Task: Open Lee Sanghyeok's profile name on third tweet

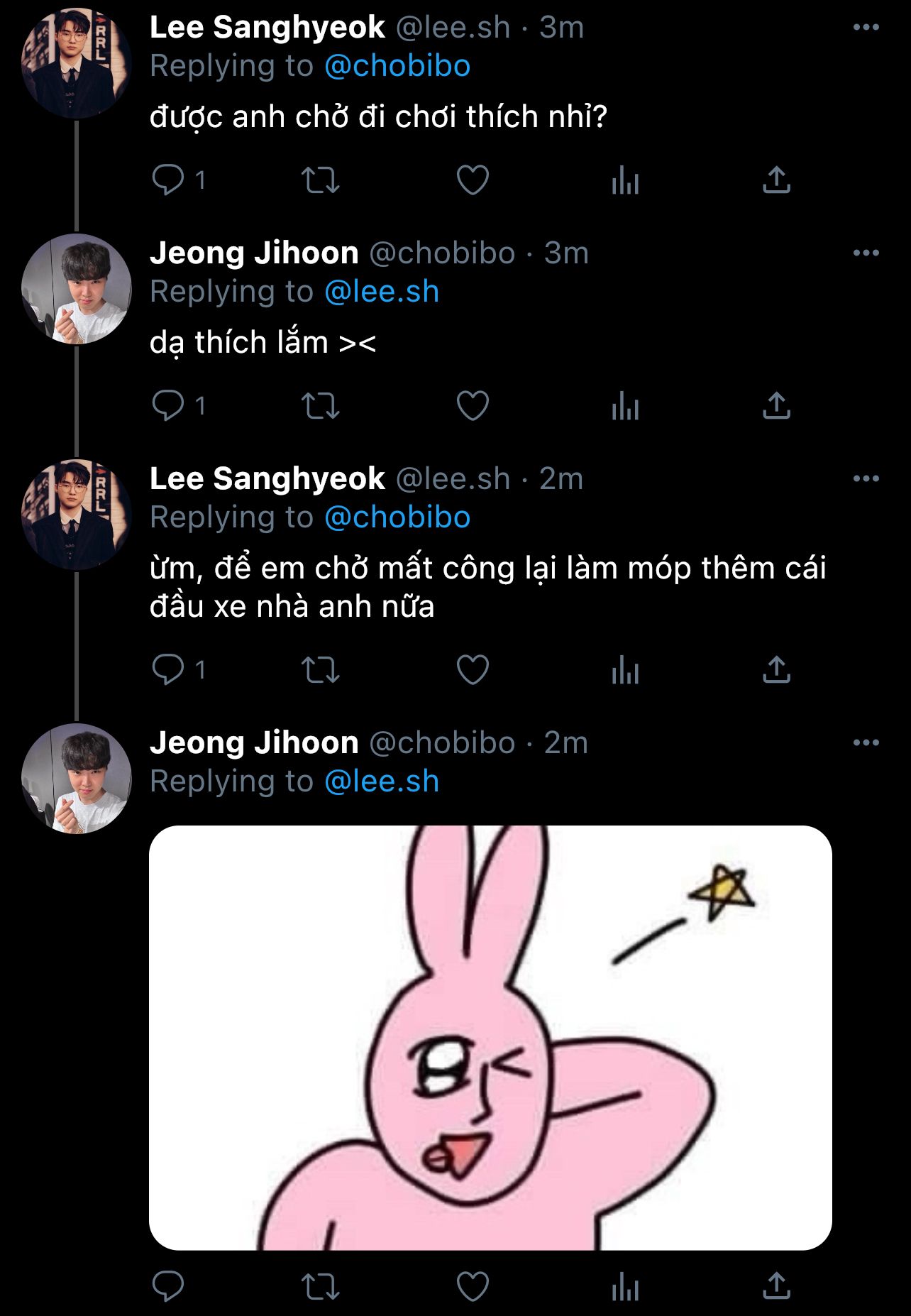Action: [x=267, y=479]
